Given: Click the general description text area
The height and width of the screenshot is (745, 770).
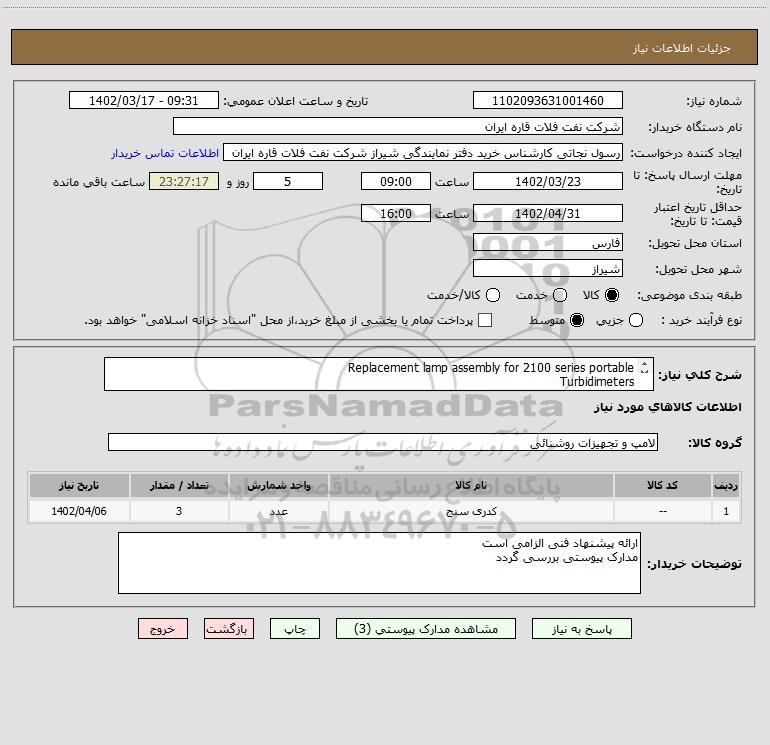Looking at the screenshot, I should (x=379, y=374).
